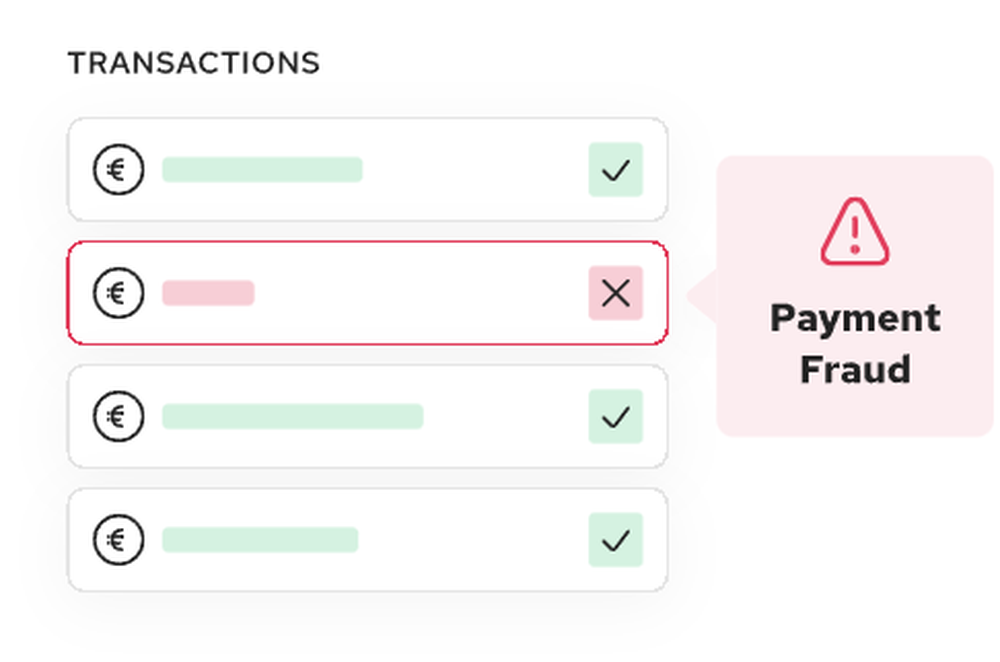Click the euro icon in flagged transaction

[118, 293]
